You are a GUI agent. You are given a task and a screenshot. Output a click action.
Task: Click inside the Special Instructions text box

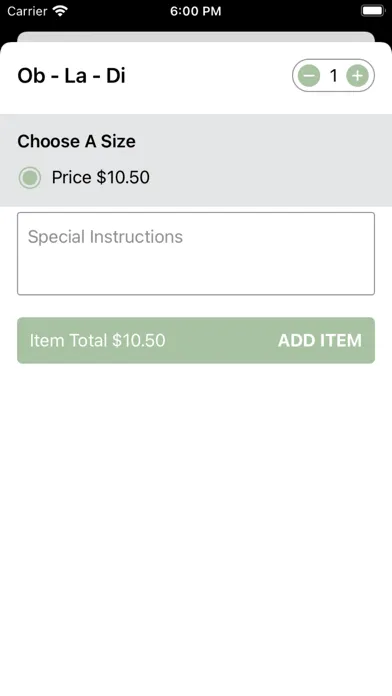pos(196,253)
